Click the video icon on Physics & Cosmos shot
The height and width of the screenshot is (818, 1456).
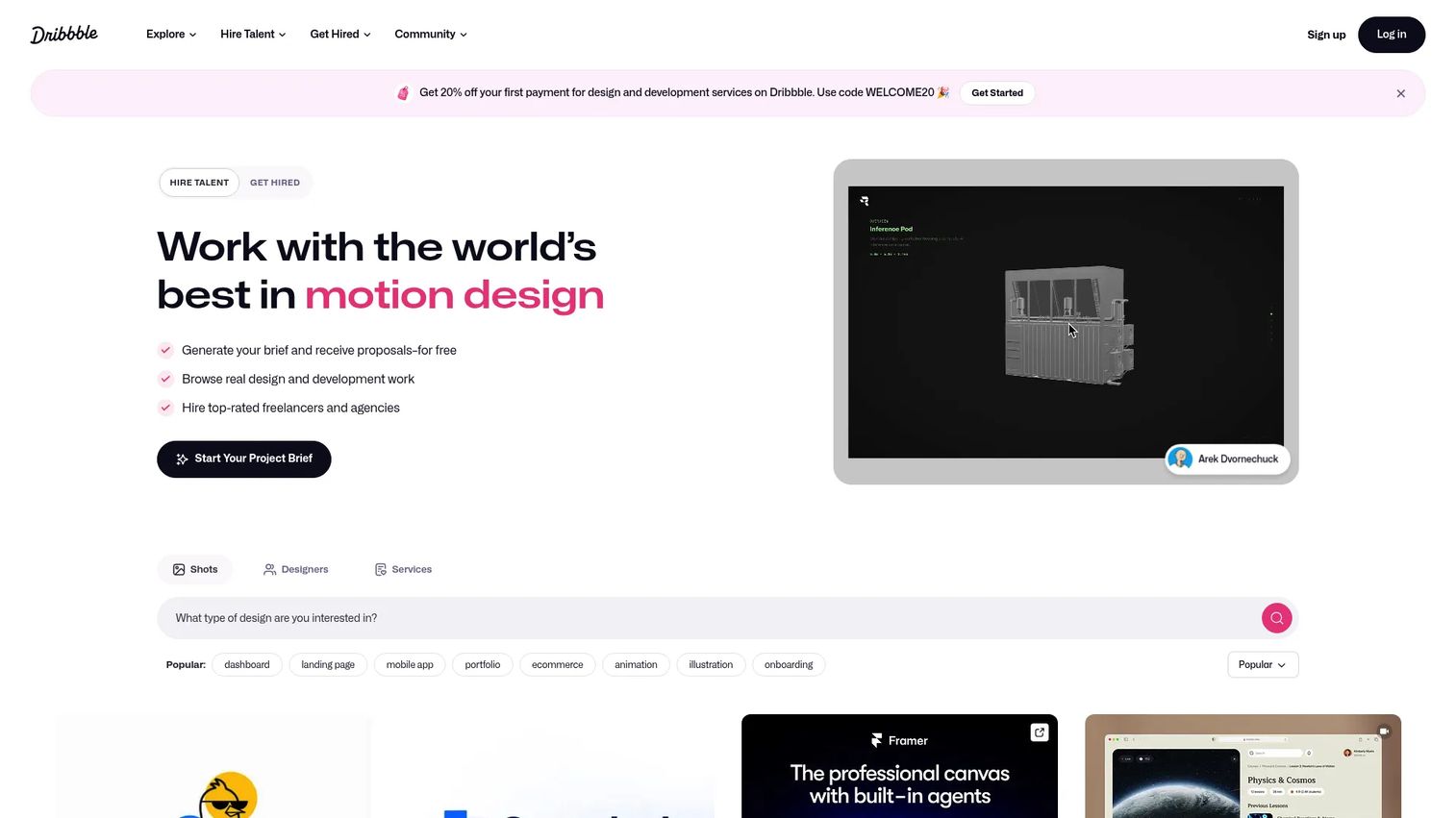click(x=1383, y=731)
